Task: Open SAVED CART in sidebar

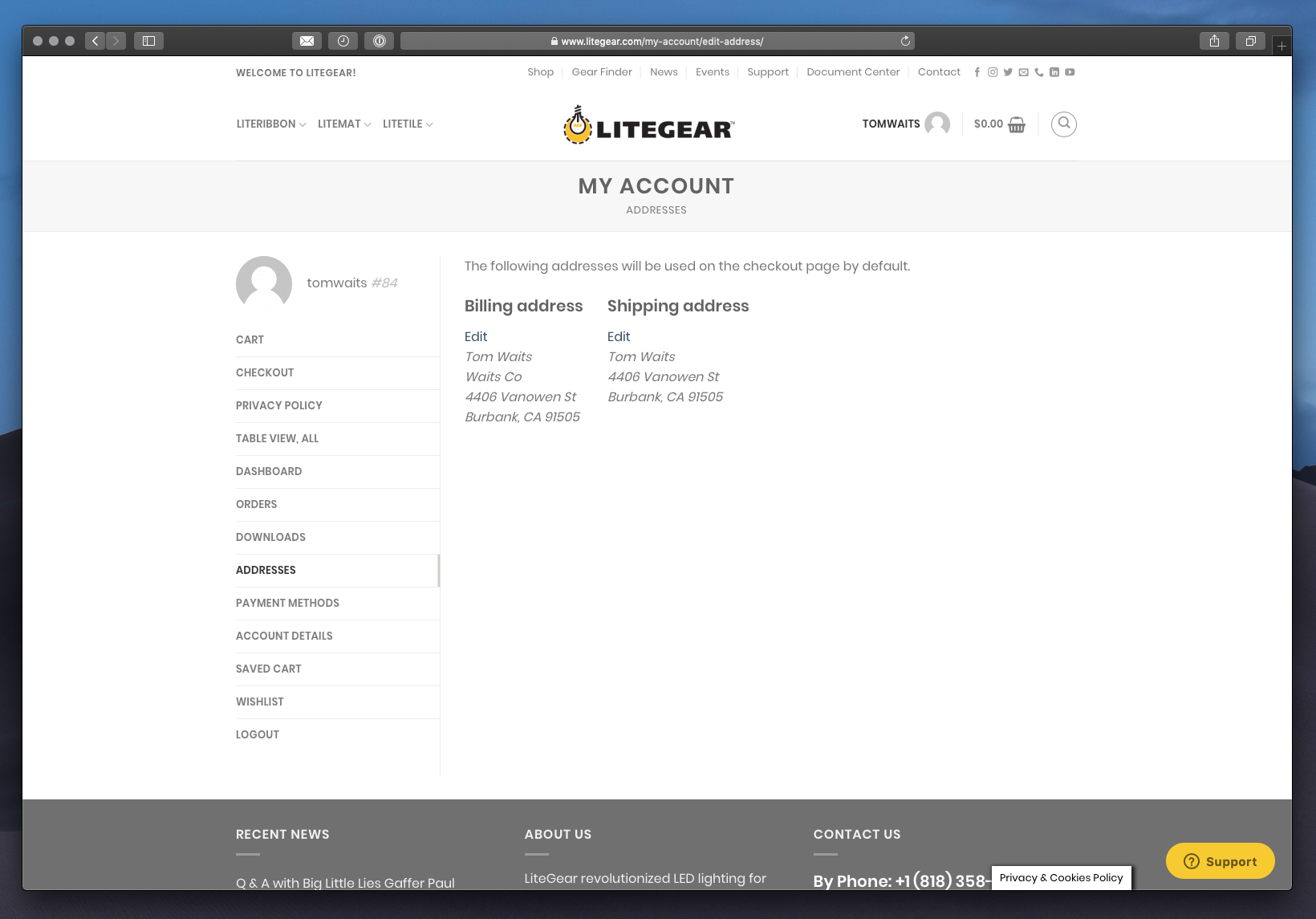Action: [338, 669]
